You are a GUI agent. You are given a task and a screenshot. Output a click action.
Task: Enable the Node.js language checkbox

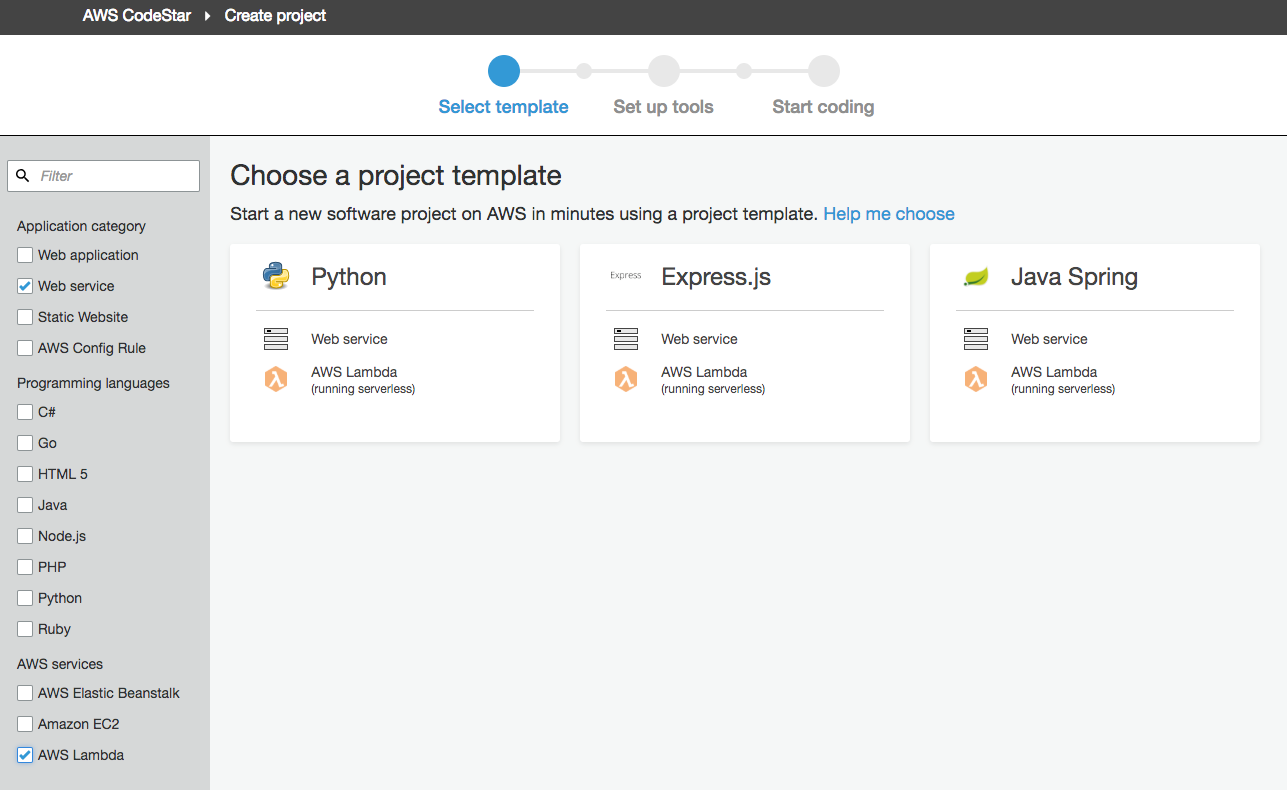click(25, 536)
